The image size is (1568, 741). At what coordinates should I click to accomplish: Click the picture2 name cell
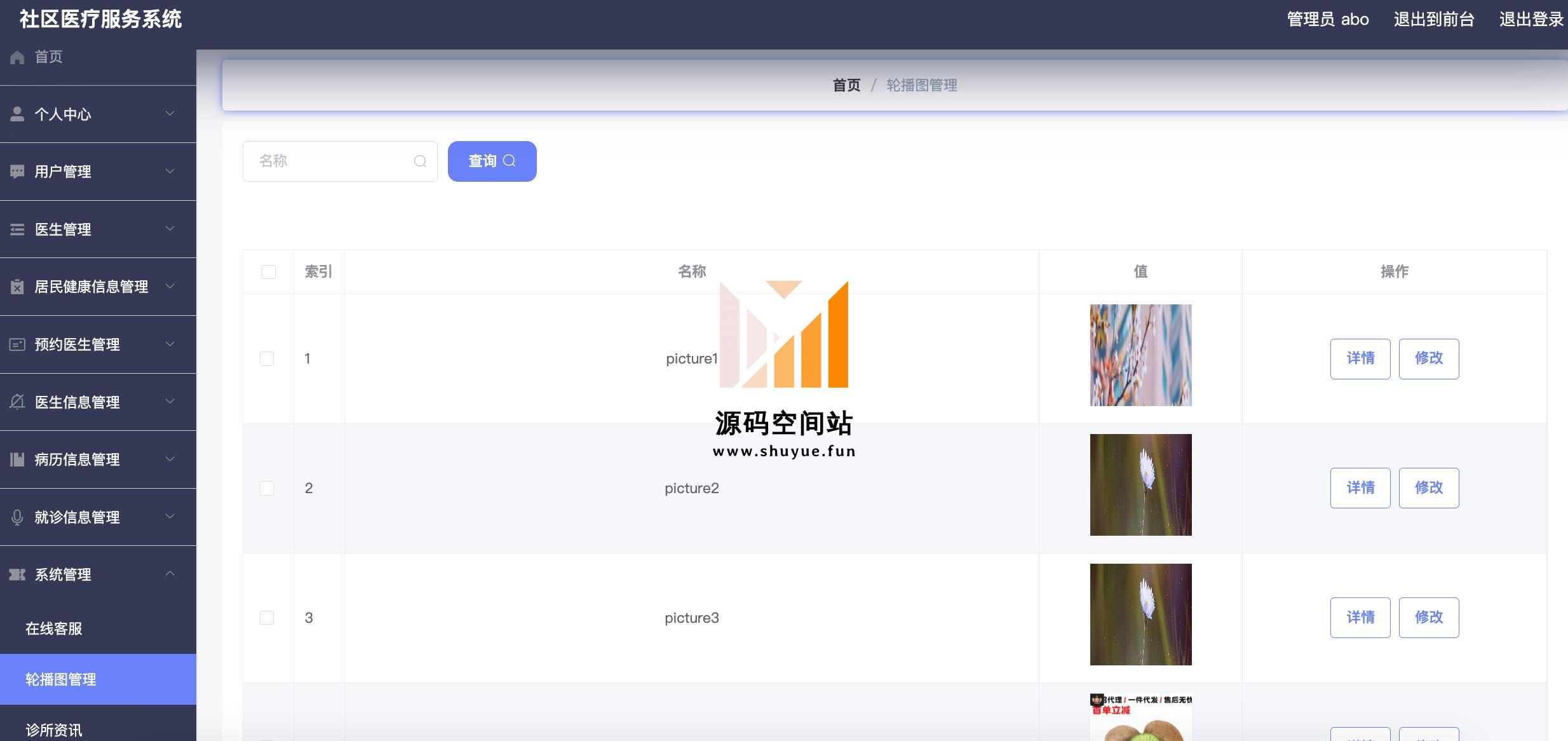click(x=692, y=488)
